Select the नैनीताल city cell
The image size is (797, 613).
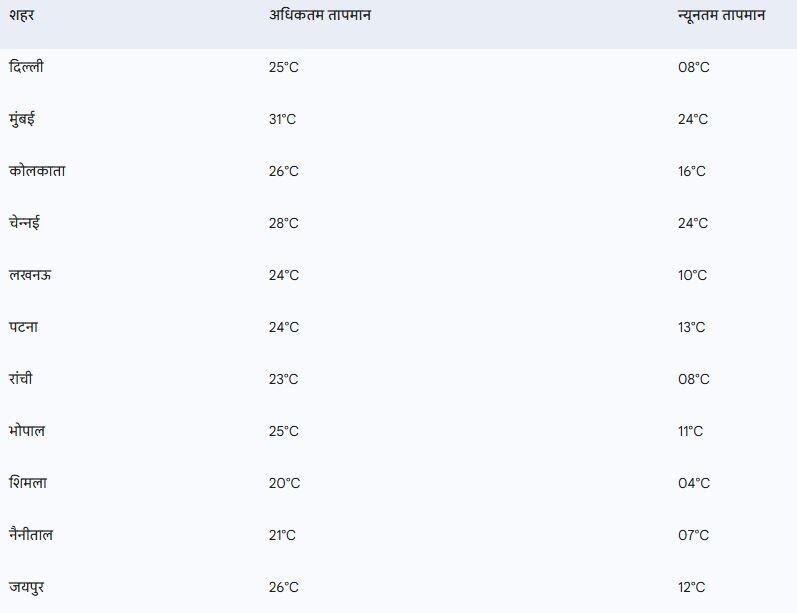[x=31, y=535]
